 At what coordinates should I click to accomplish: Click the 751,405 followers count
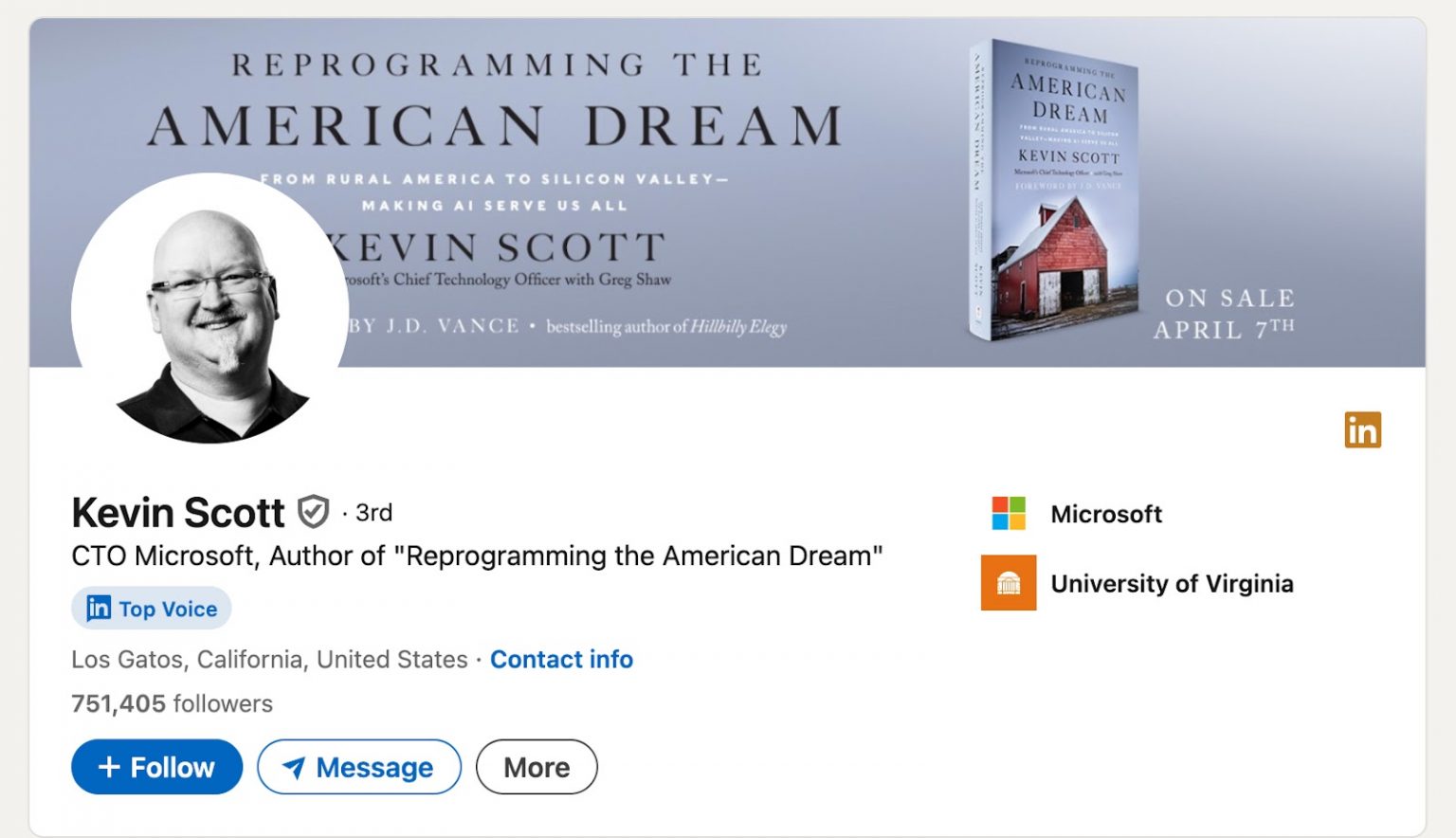(172, 703)
